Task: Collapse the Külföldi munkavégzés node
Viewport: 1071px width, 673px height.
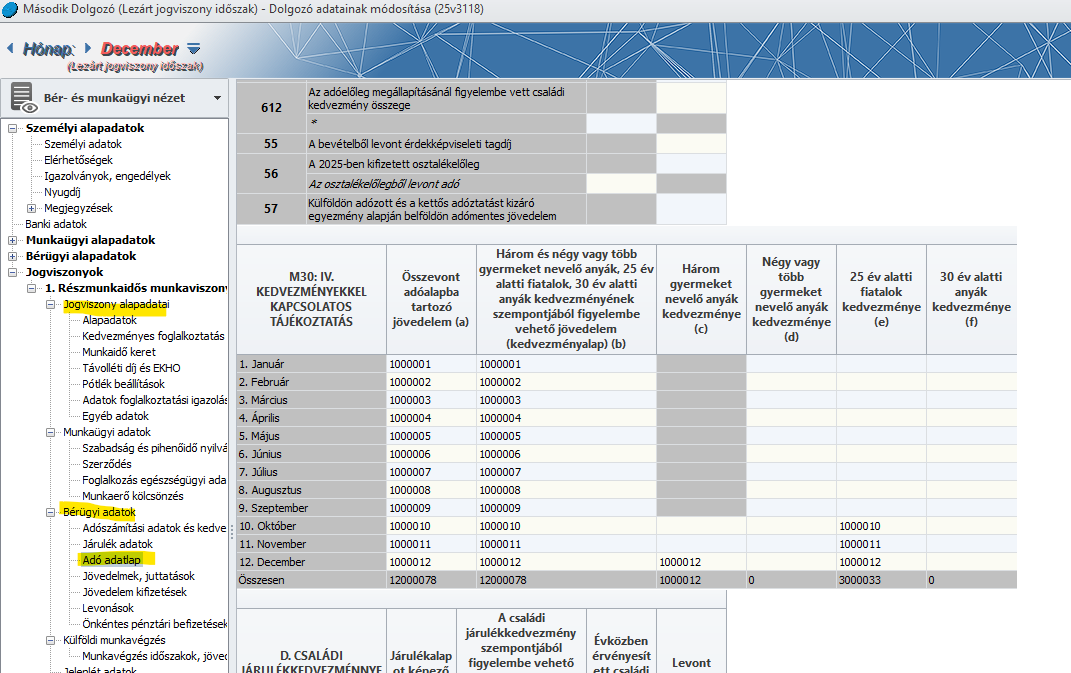Action: (x=51, y=640)
